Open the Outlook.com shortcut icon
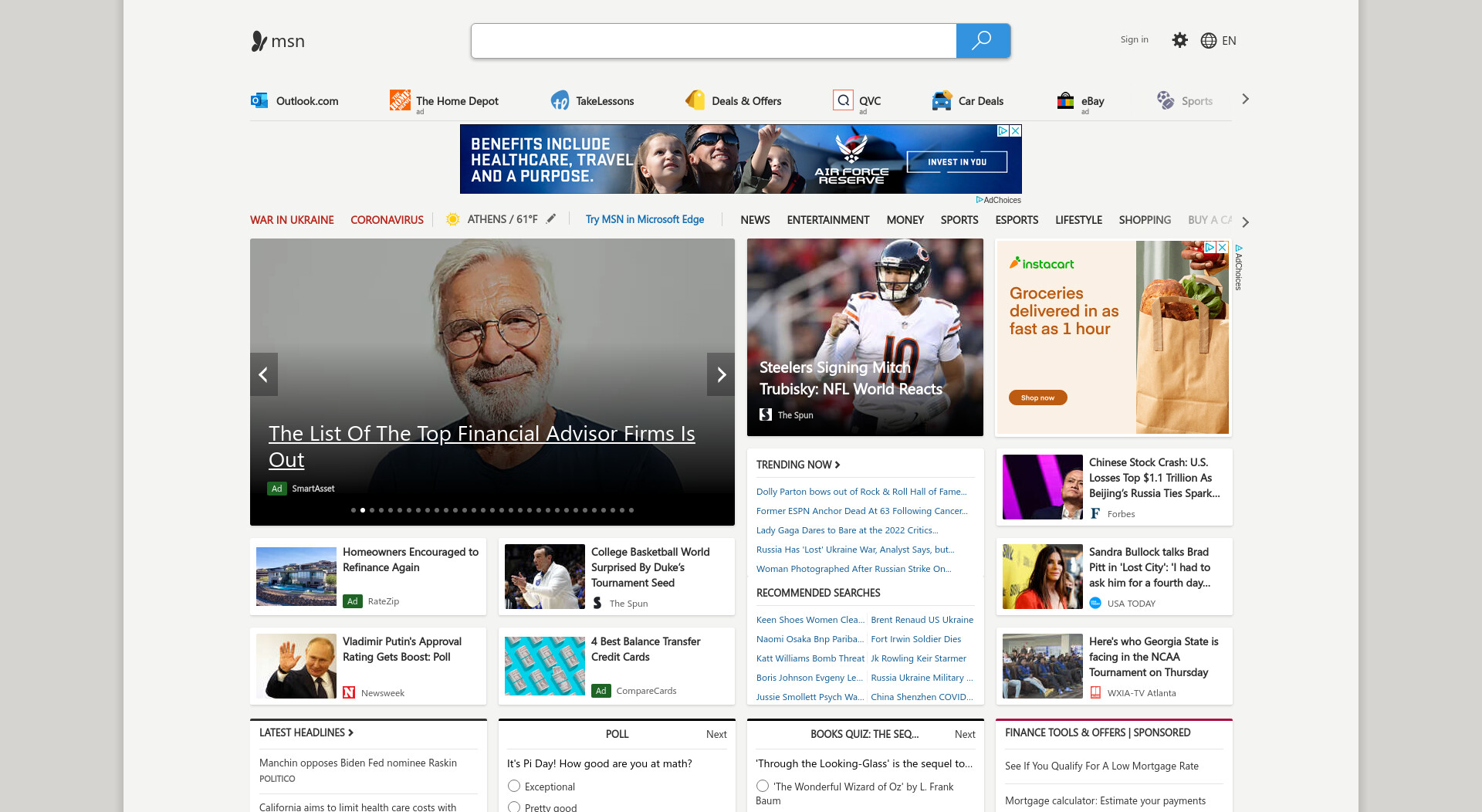This screenshot has height=812, width=1482. pos(259,100)
